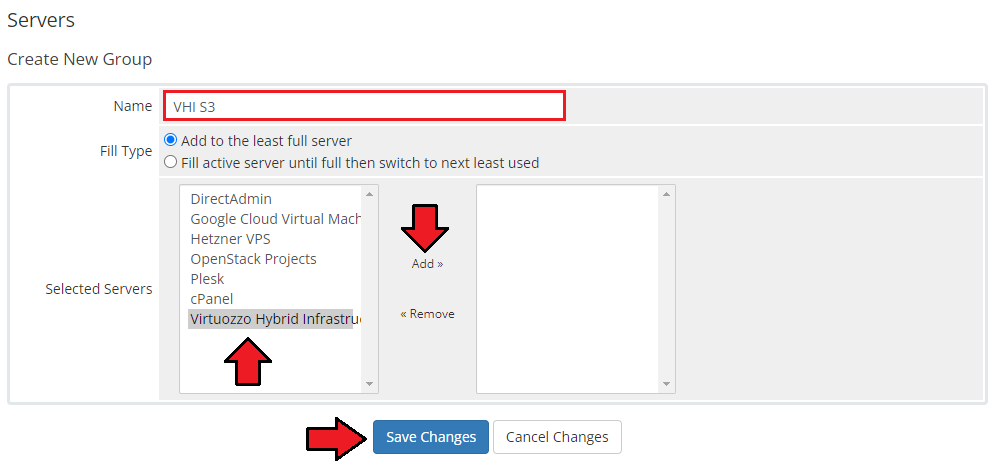
Task: Click the « Remove button
Action: (427, 314)
